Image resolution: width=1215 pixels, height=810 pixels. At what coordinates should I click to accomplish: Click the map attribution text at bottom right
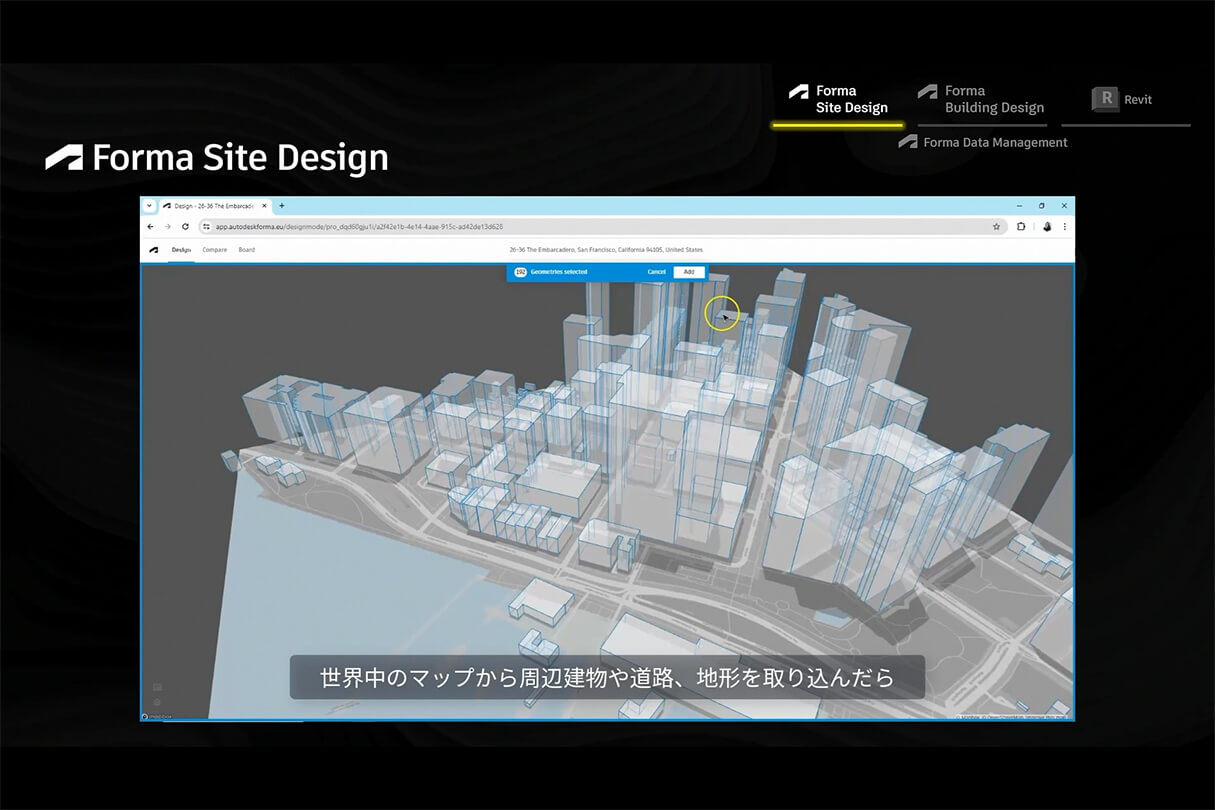coord(1013,716)
